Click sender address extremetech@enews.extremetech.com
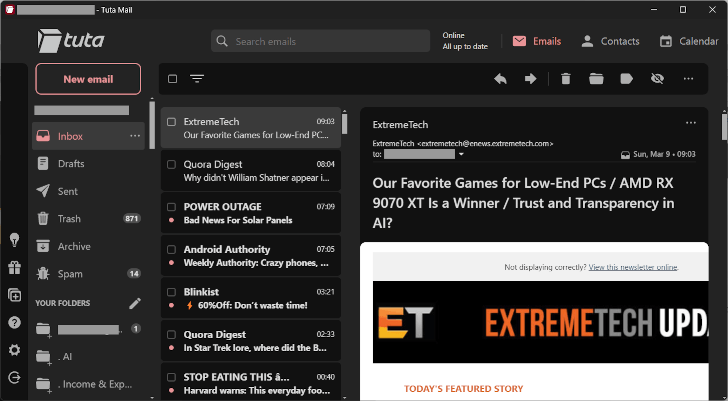728x401 pixels. click(x=485, y=144)
